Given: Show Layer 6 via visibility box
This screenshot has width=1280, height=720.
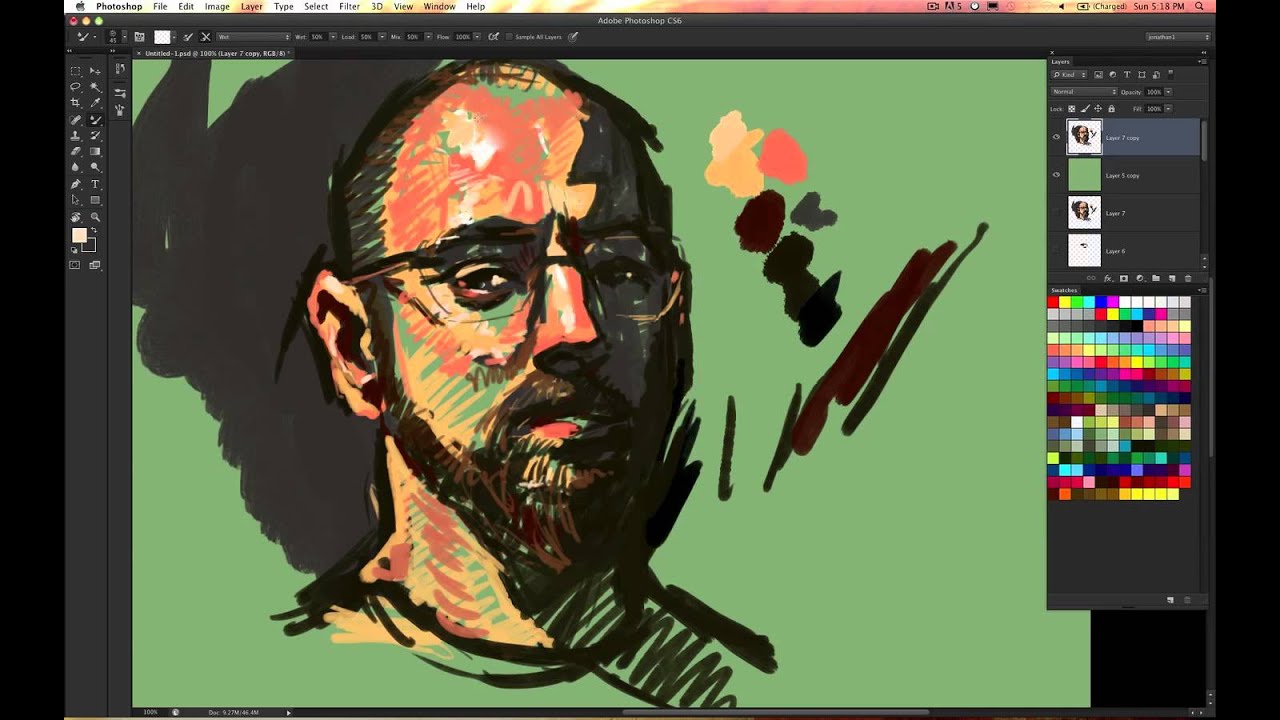Looking at the screenshot, I should pyautogui.click(x=1056, y=250).
